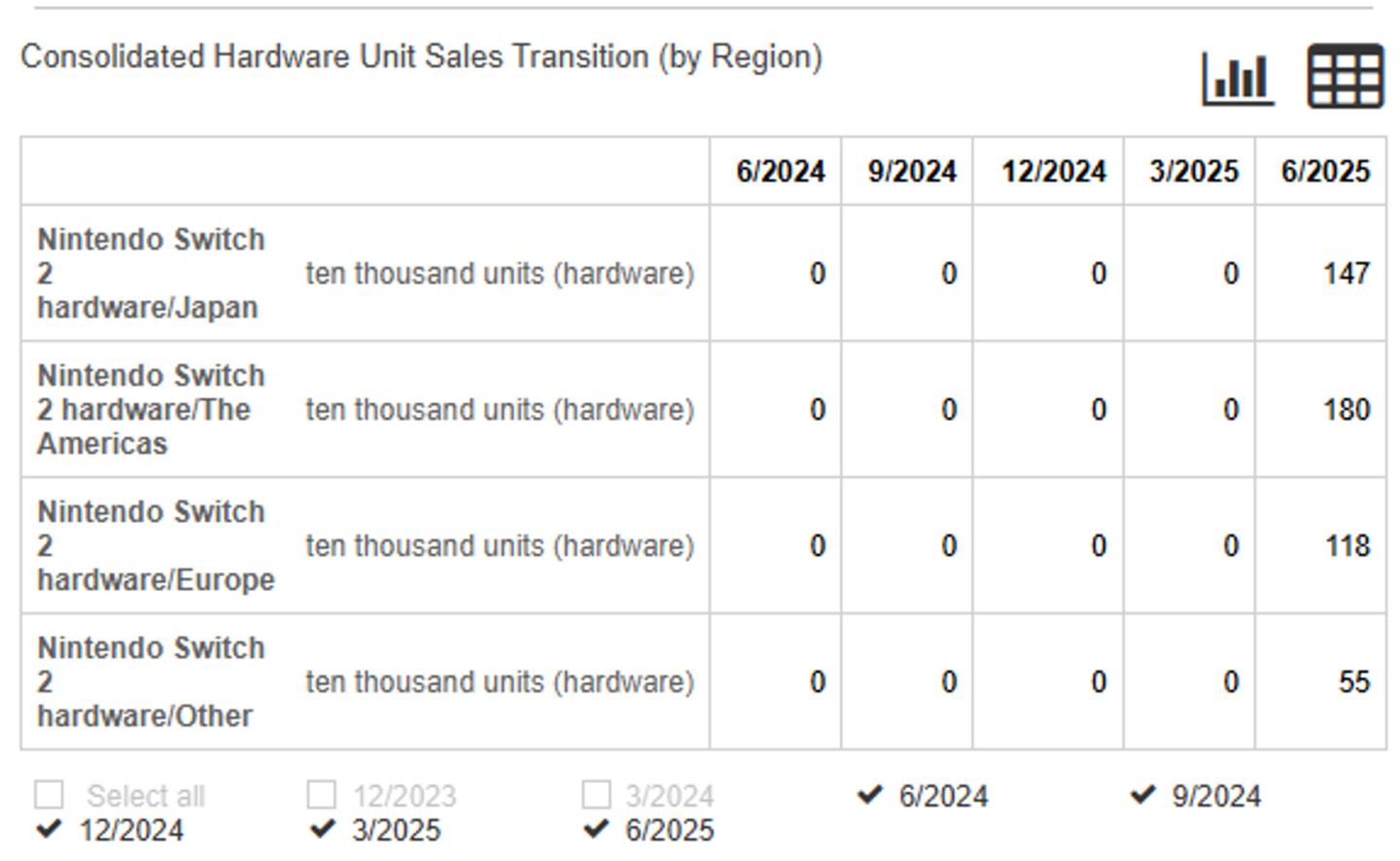Uncheck the 6/2024 period
The height and width of the screenshot is (861, 1400).
(870, 796)
